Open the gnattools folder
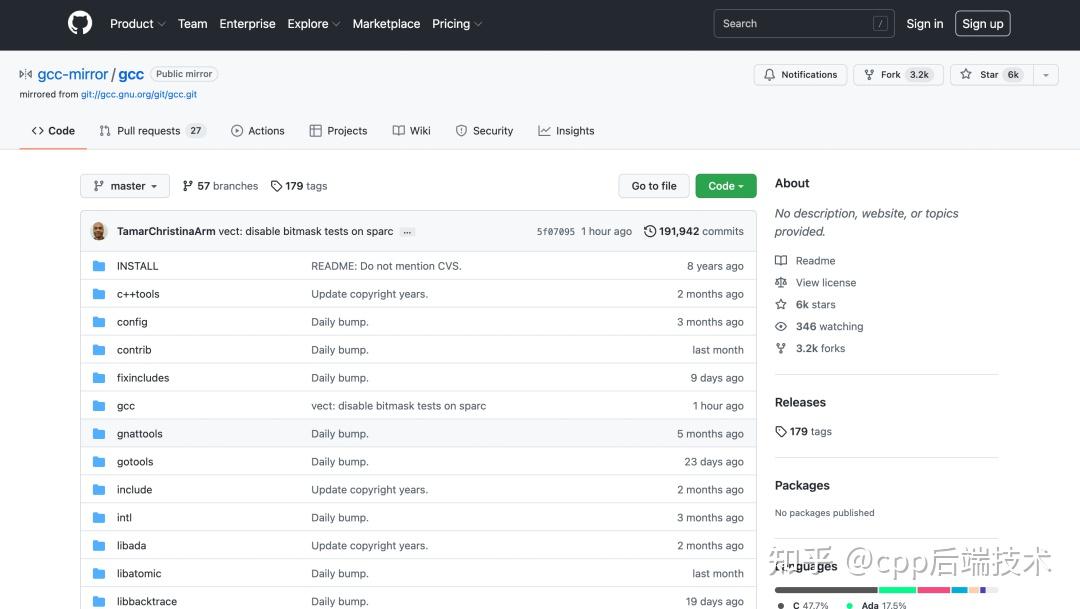This screenshot has width=1080, height=609. click(x=139, y=434)
